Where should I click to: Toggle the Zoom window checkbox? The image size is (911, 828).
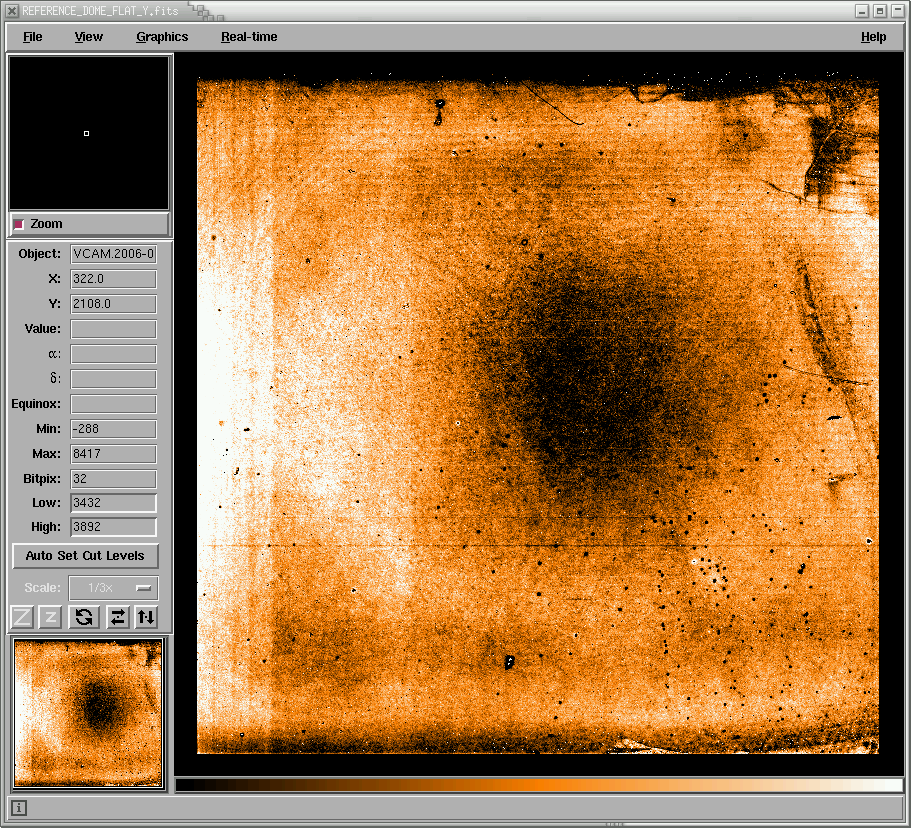click(19, 224)
